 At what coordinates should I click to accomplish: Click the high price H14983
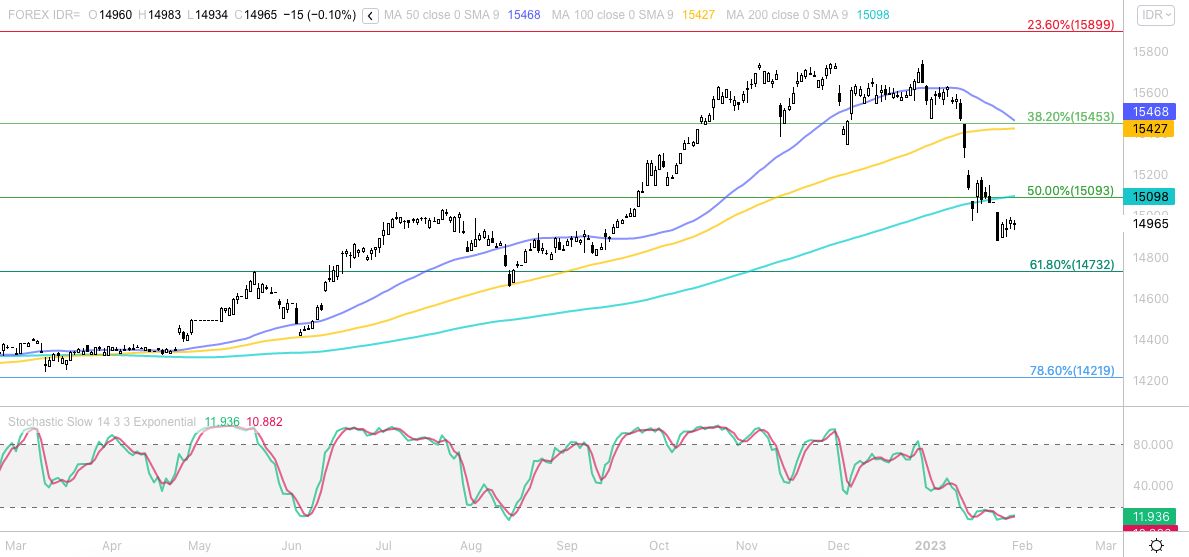tap(158, 15)
